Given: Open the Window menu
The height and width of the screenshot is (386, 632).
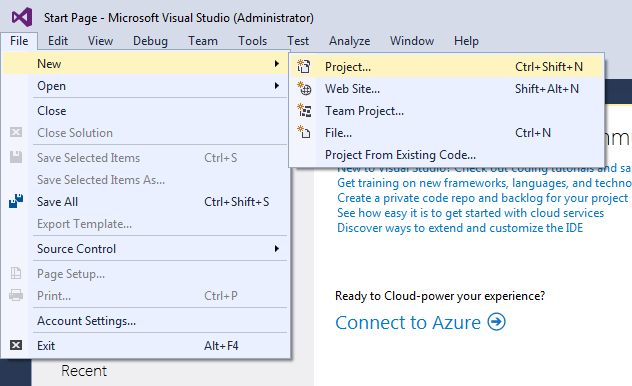Looking at the screenshot, I should click(x=412, y=41).
